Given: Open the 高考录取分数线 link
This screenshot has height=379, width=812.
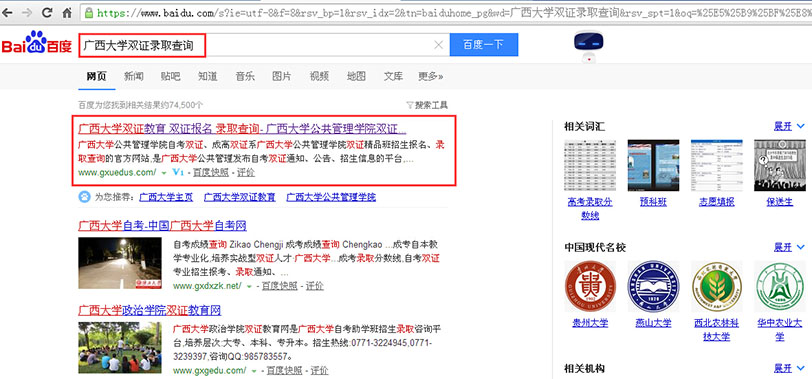Looking at the screenshot, I should 590,209.
